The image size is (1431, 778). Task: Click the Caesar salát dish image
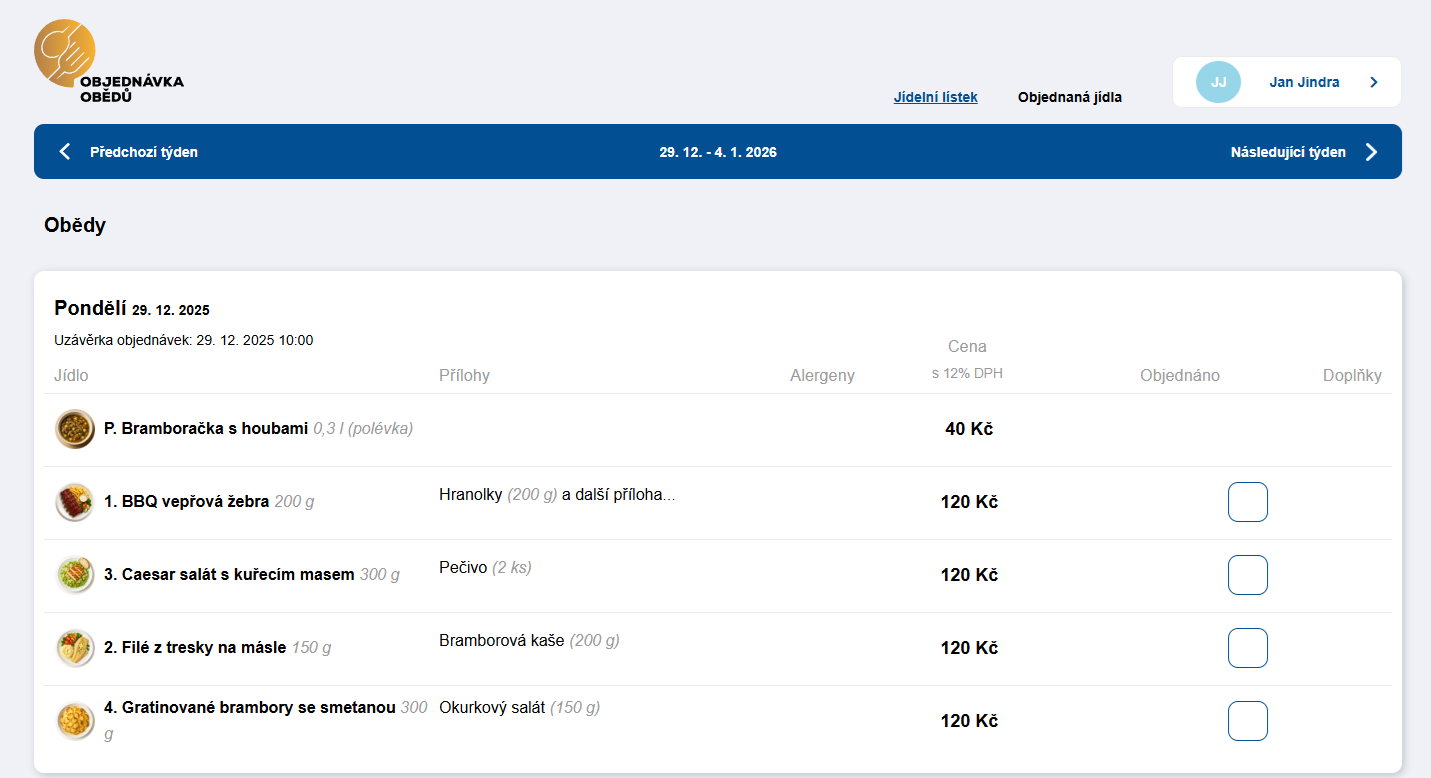[75, 575]
